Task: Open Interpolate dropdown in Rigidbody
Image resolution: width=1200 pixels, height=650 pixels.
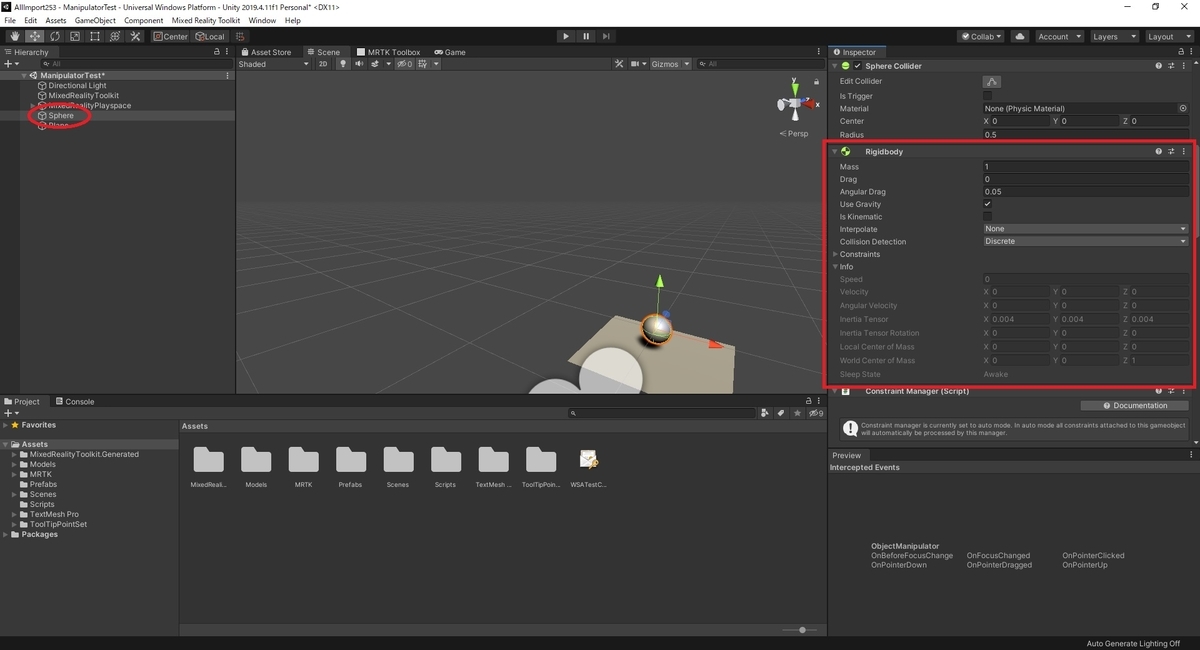Action: 1086,229
